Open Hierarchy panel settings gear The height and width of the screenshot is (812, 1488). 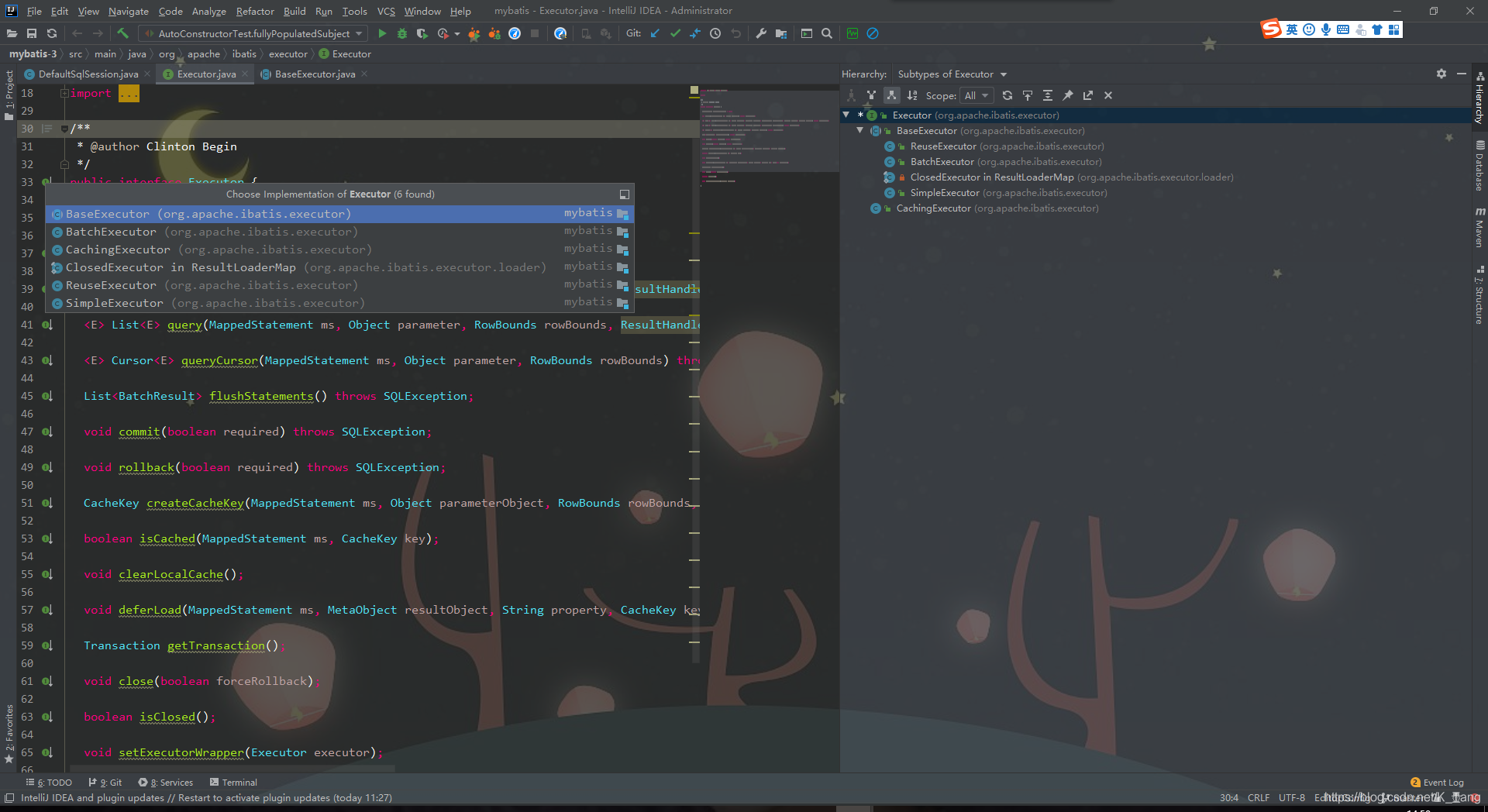point(1441,74)
